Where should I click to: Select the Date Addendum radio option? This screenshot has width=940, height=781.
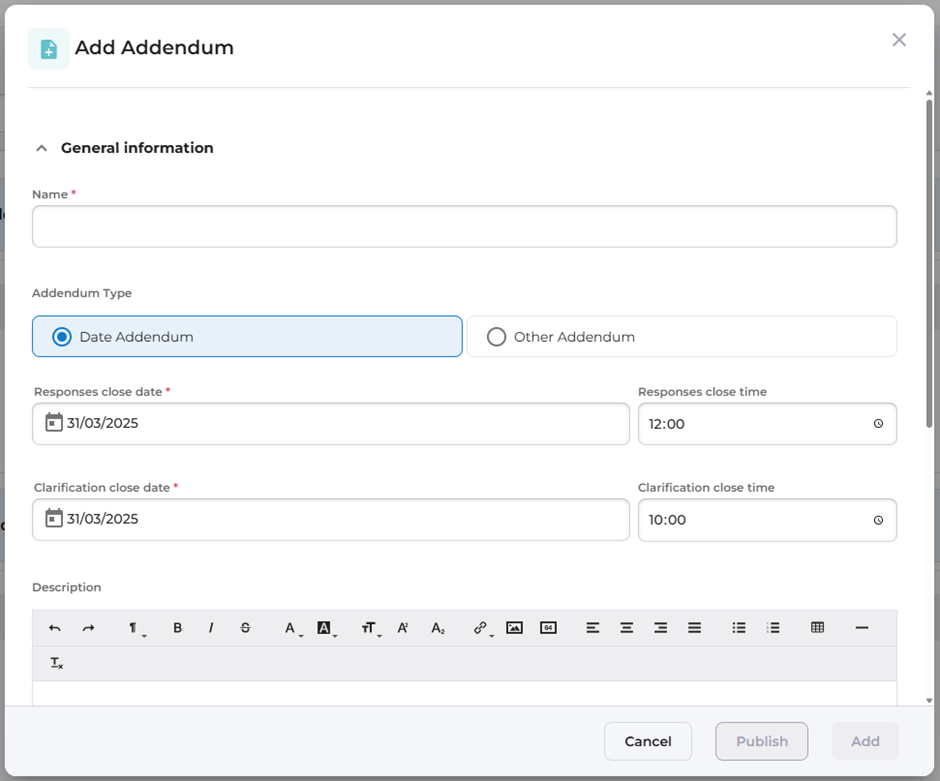62,337
